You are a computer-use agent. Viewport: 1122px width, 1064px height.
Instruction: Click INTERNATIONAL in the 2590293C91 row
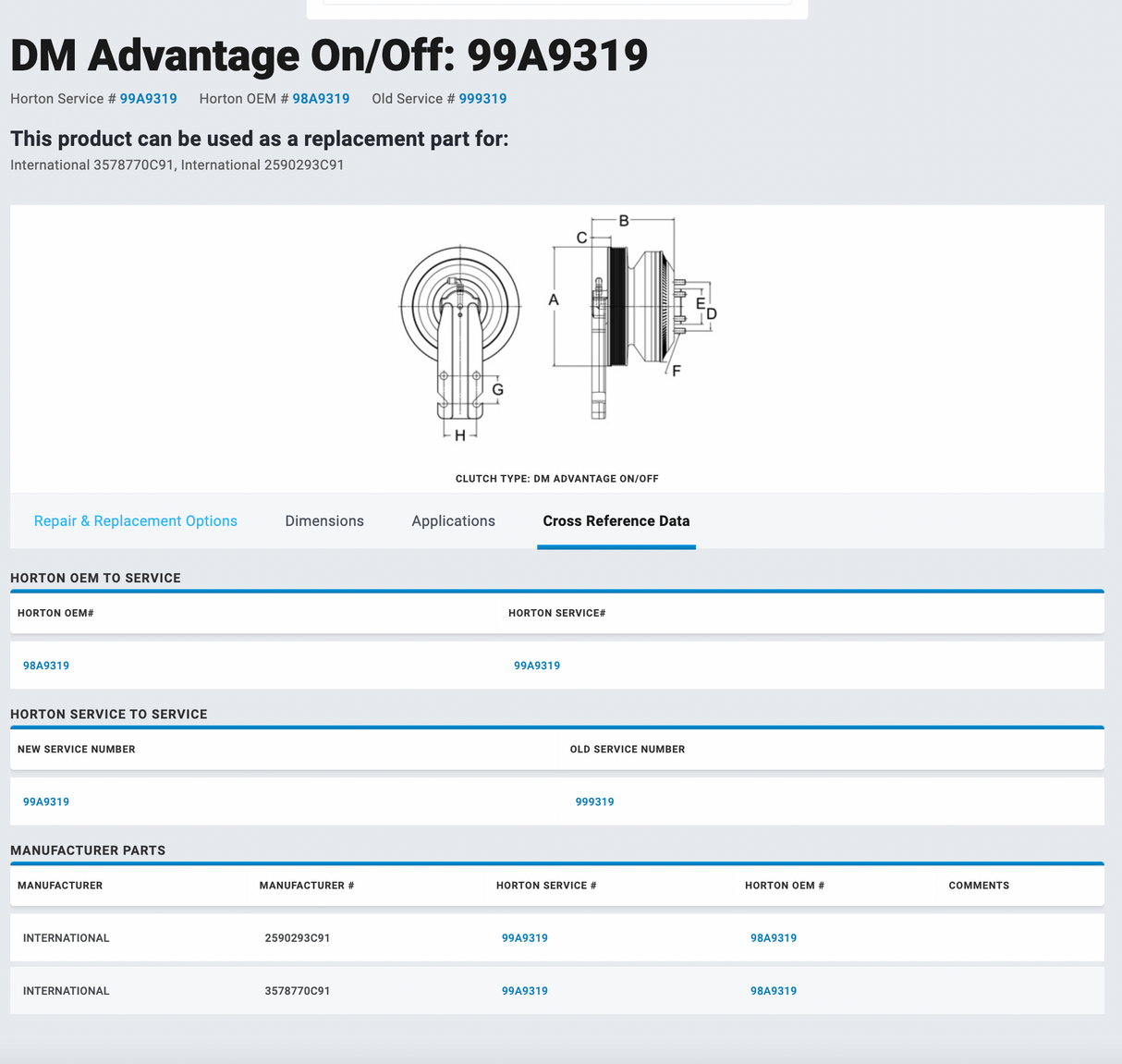(x=67, y=937)
